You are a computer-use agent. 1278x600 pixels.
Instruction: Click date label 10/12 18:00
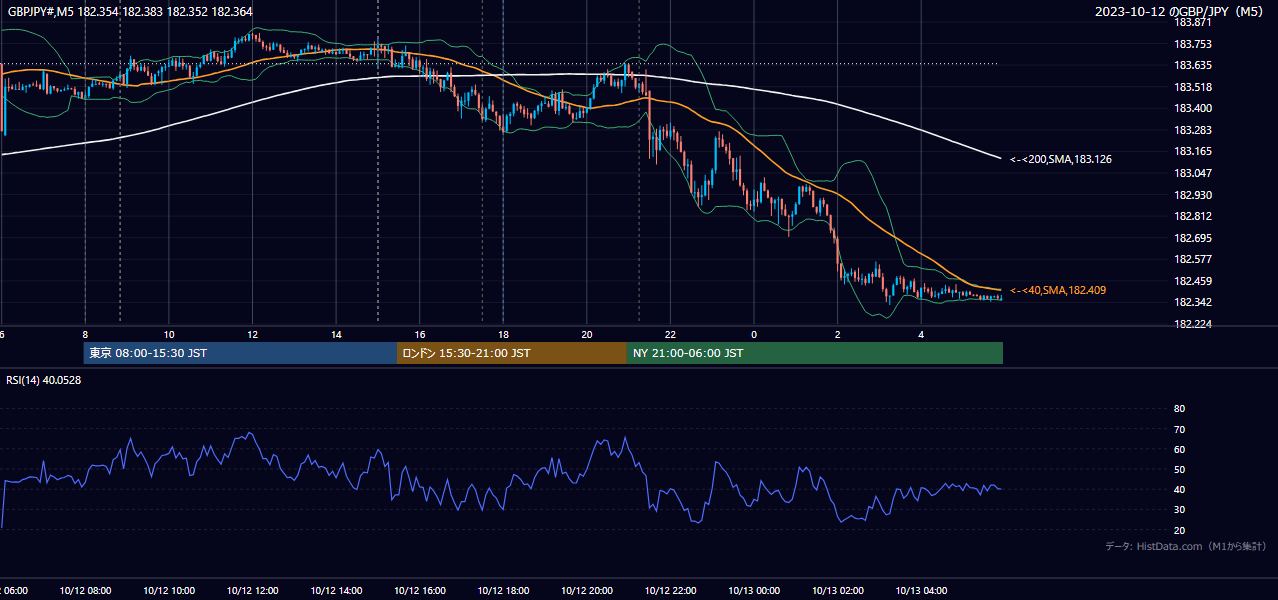503,591
